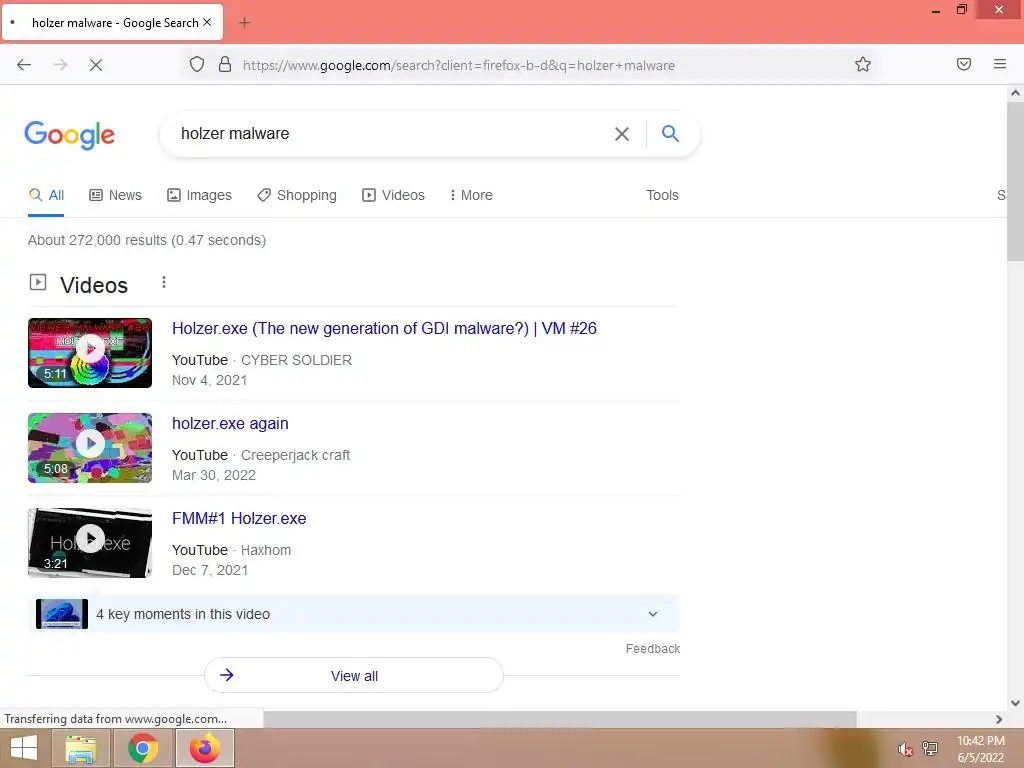Click the View all videos button

click(354, 675)
